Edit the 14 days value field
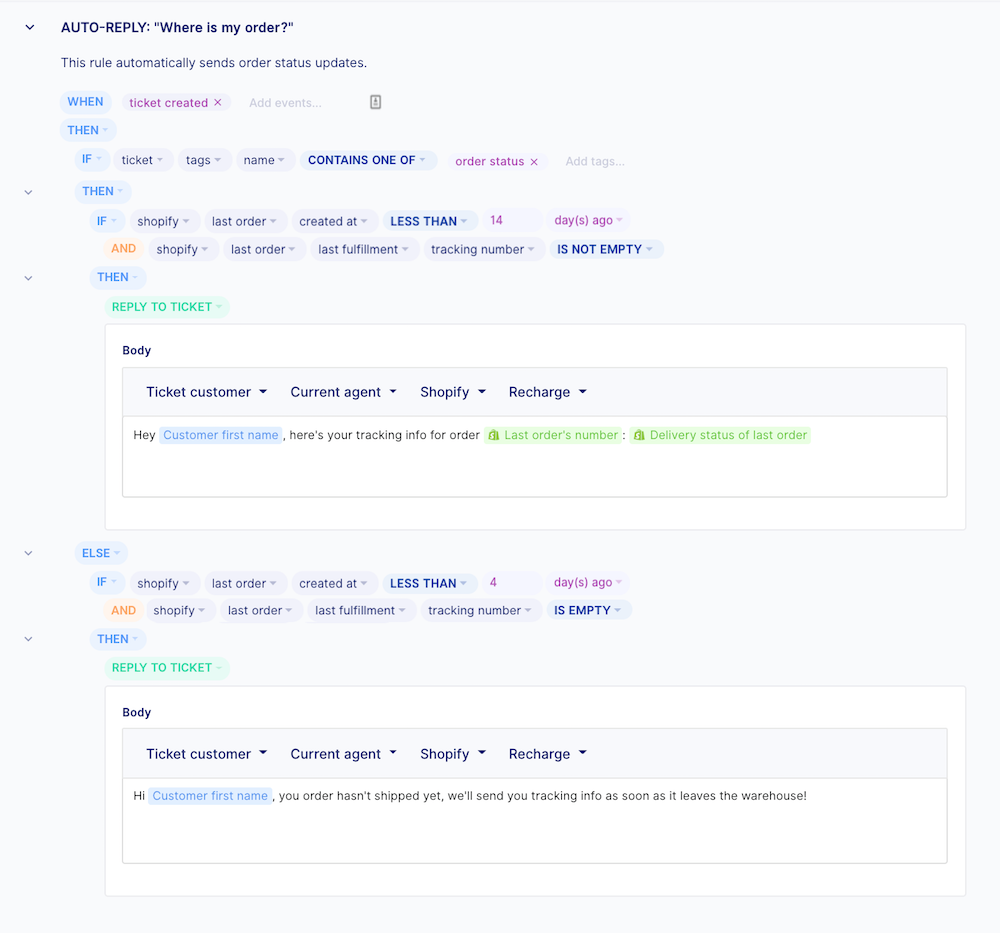The height and width of the screenshot is (933, 1000). (512, 221)
